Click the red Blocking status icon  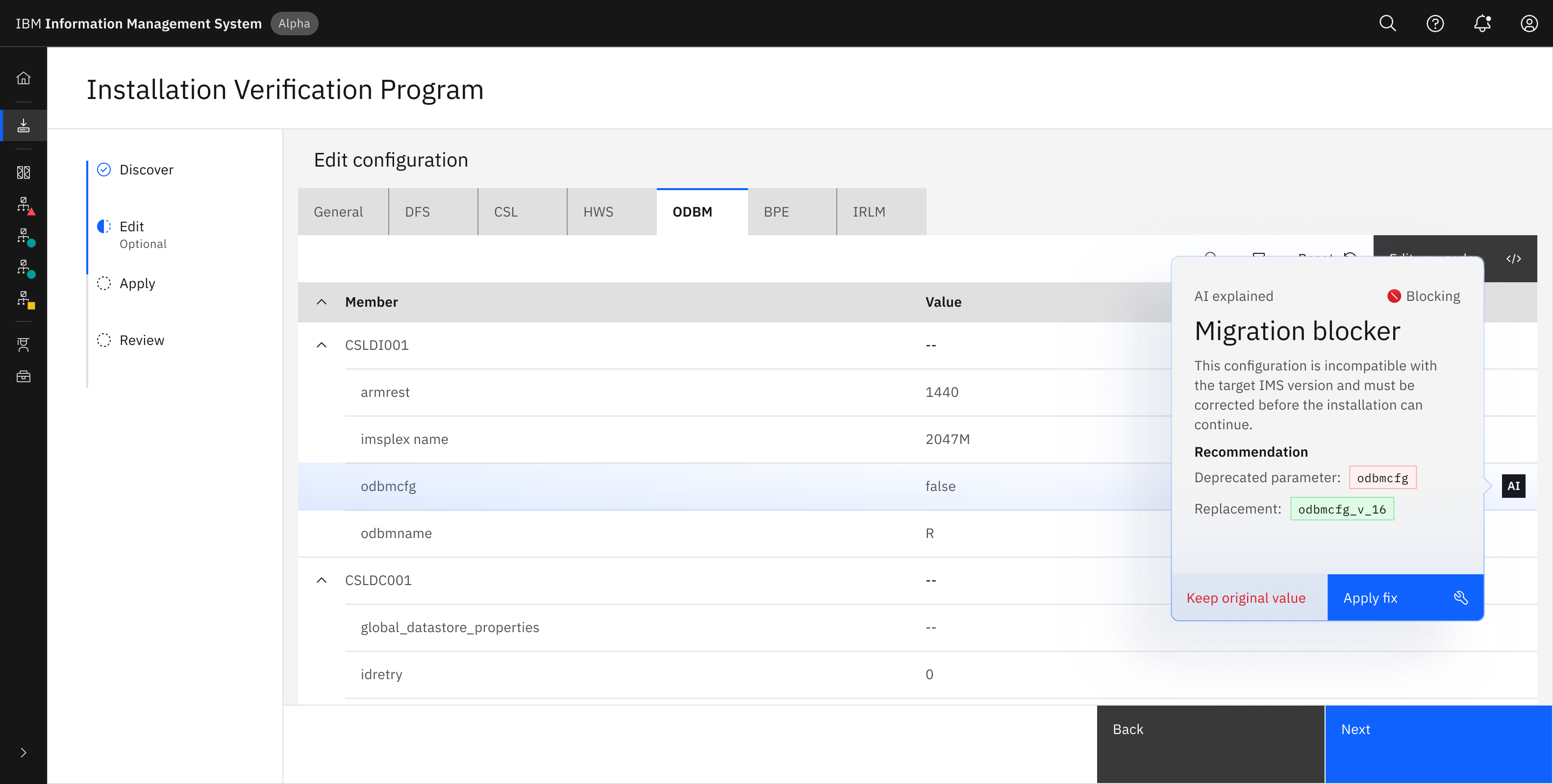click(x=1394, y=296)
